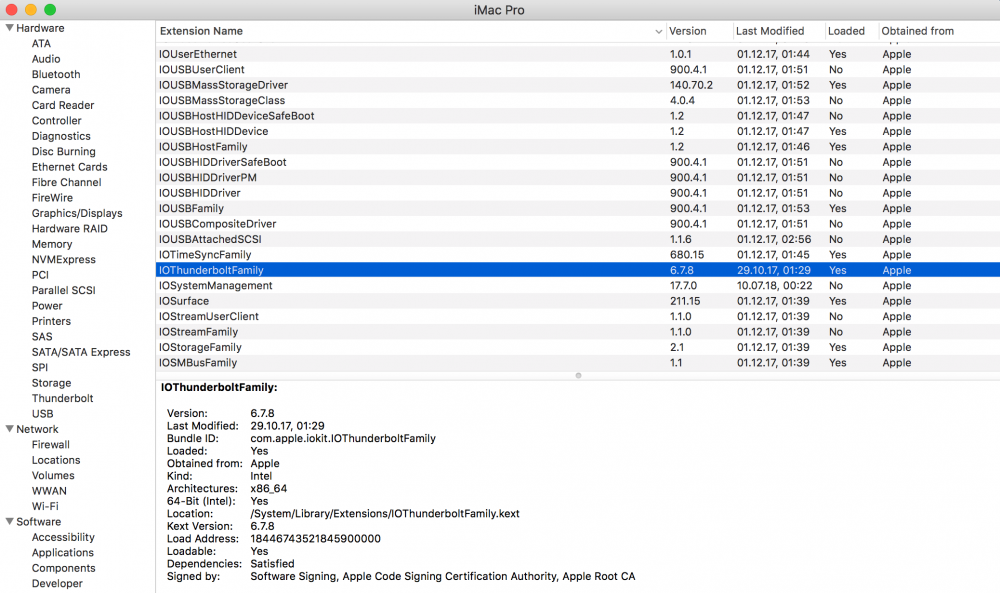Collapse the Network section triangle

coord(10,429)
